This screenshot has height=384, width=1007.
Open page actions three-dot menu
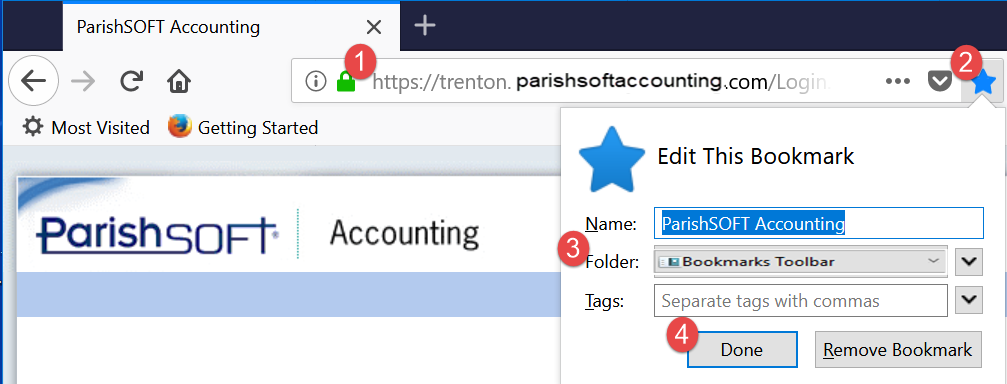[898, 81]
